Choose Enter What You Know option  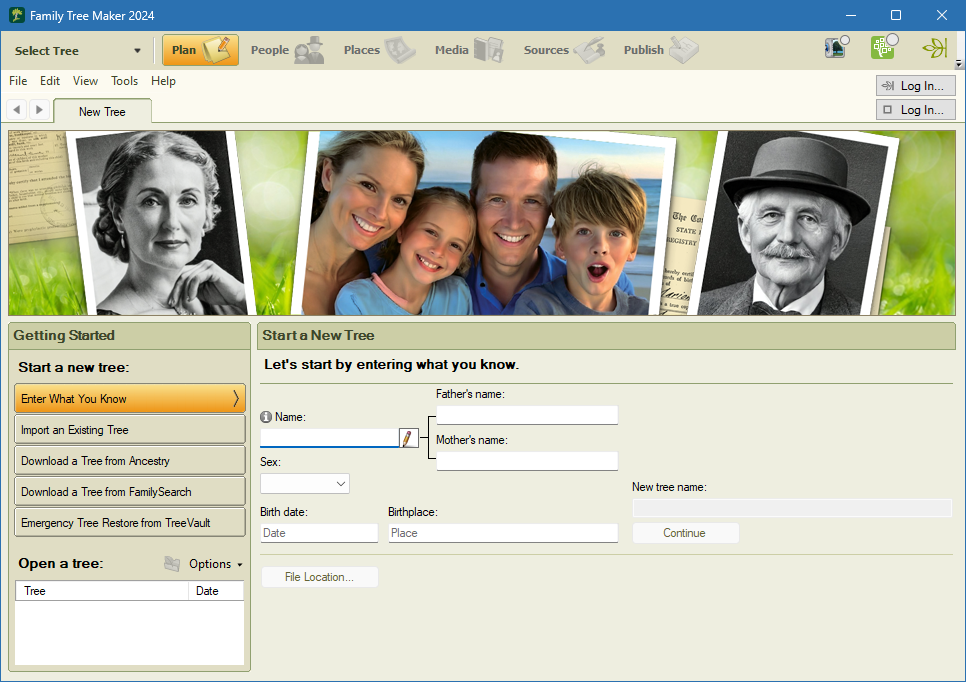point(129,398)
